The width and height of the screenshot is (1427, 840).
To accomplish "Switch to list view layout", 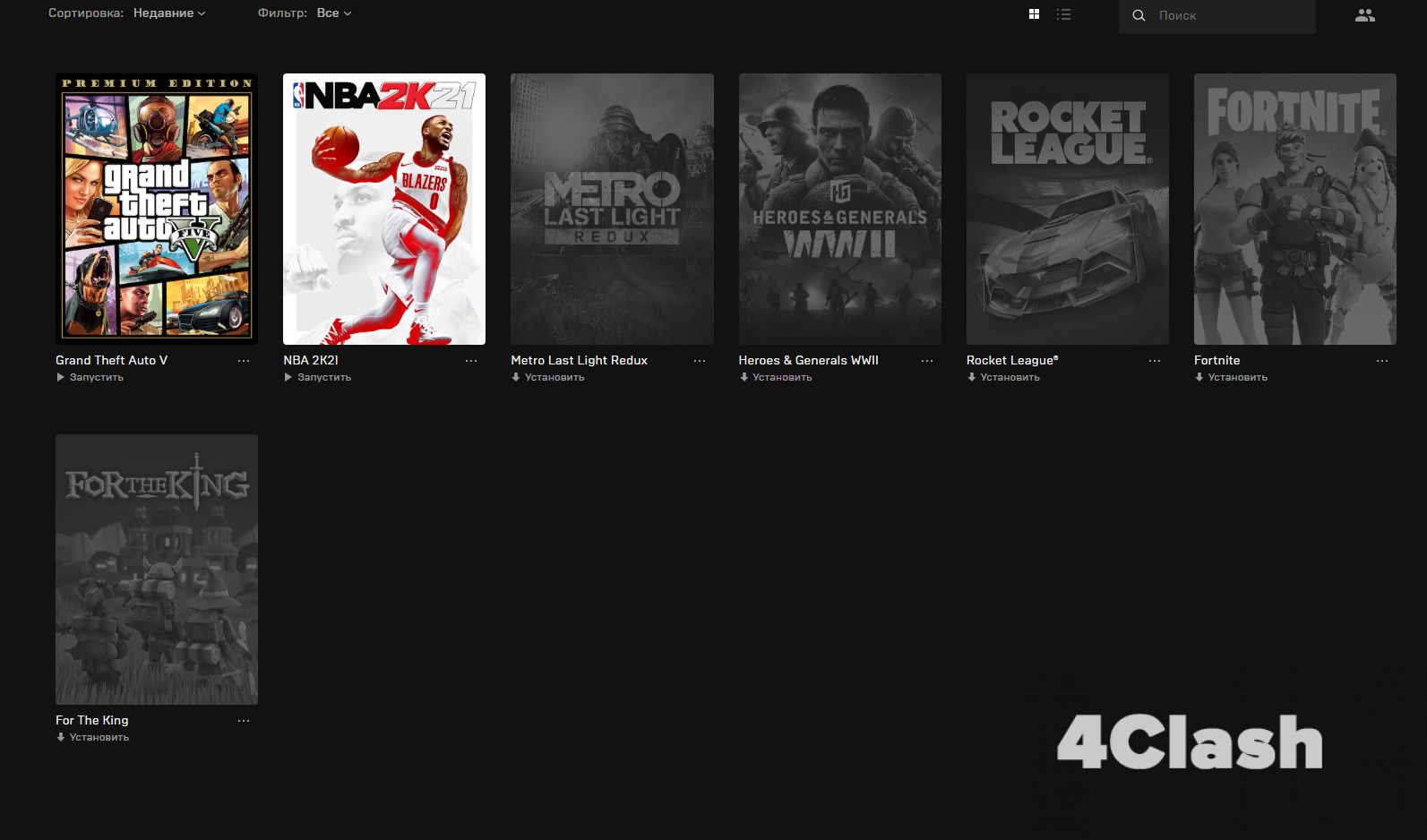I will click(x=1063, y=14).
